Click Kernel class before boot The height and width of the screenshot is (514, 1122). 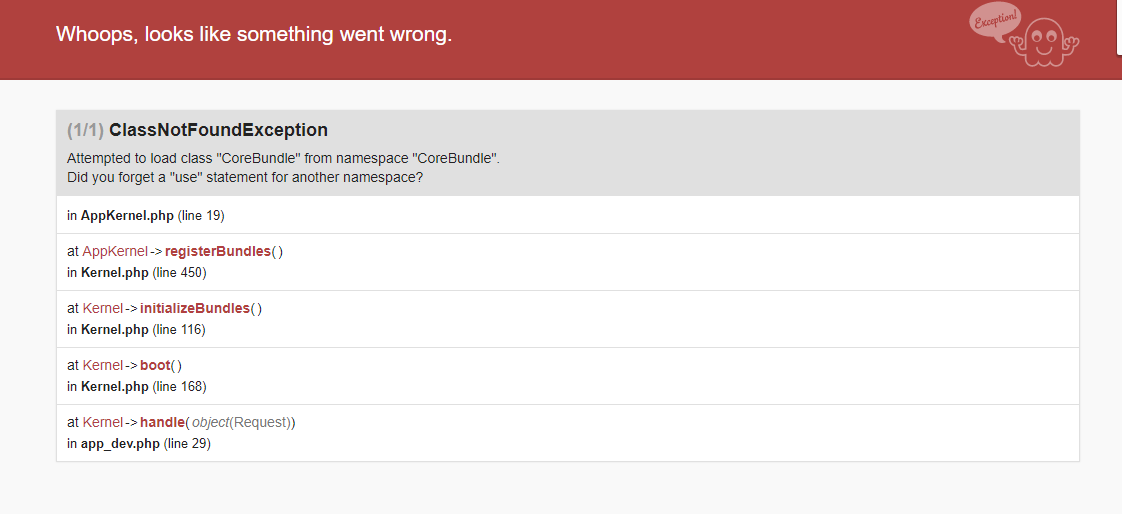point(102,365)
